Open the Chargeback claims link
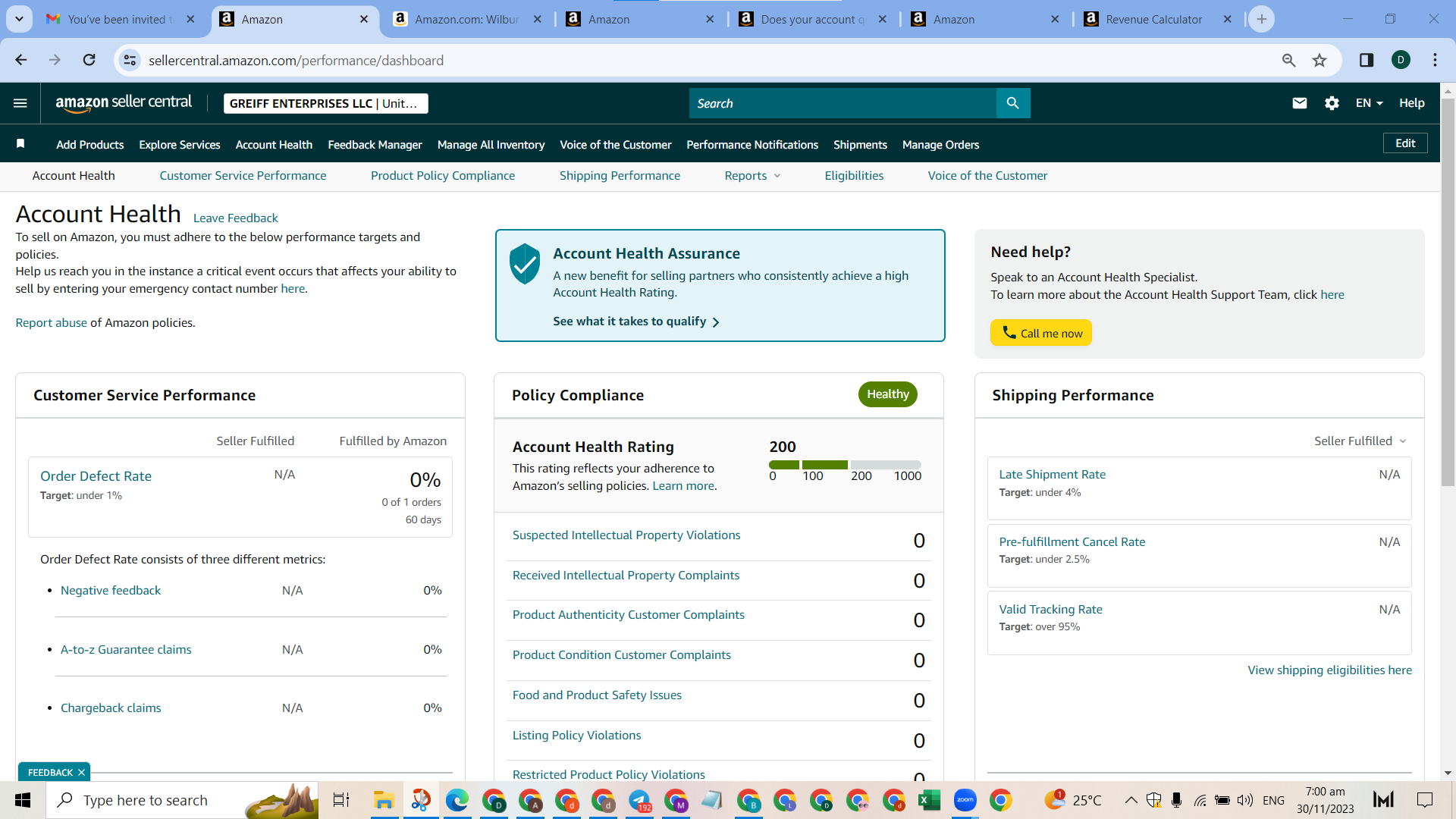 [111, 708]
